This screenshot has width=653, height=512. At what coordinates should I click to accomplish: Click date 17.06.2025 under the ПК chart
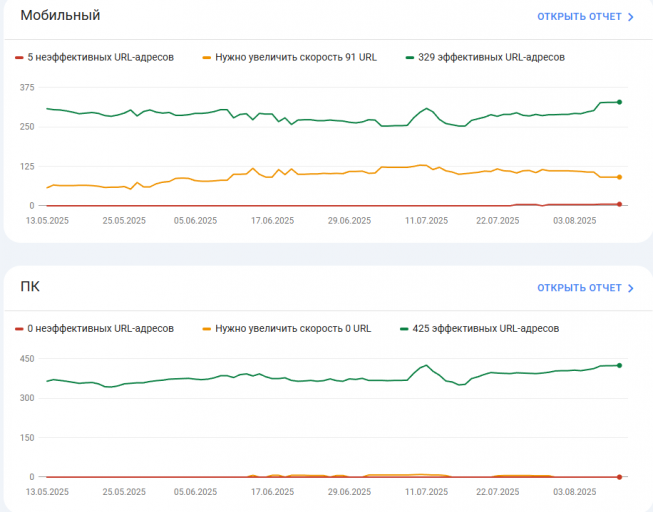tap(272, 492)
